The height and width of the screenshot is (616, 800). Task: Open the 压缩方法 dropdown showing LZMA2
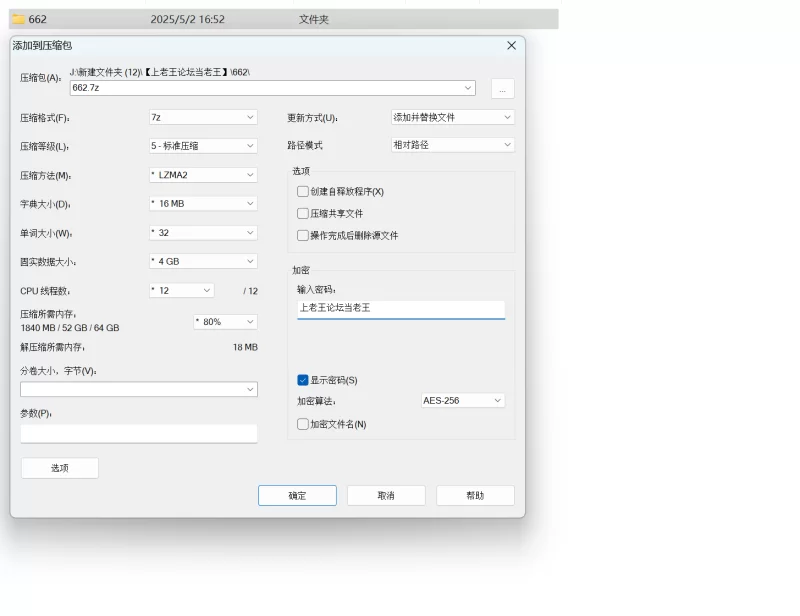pyautogui.click(x=203, y=175)
